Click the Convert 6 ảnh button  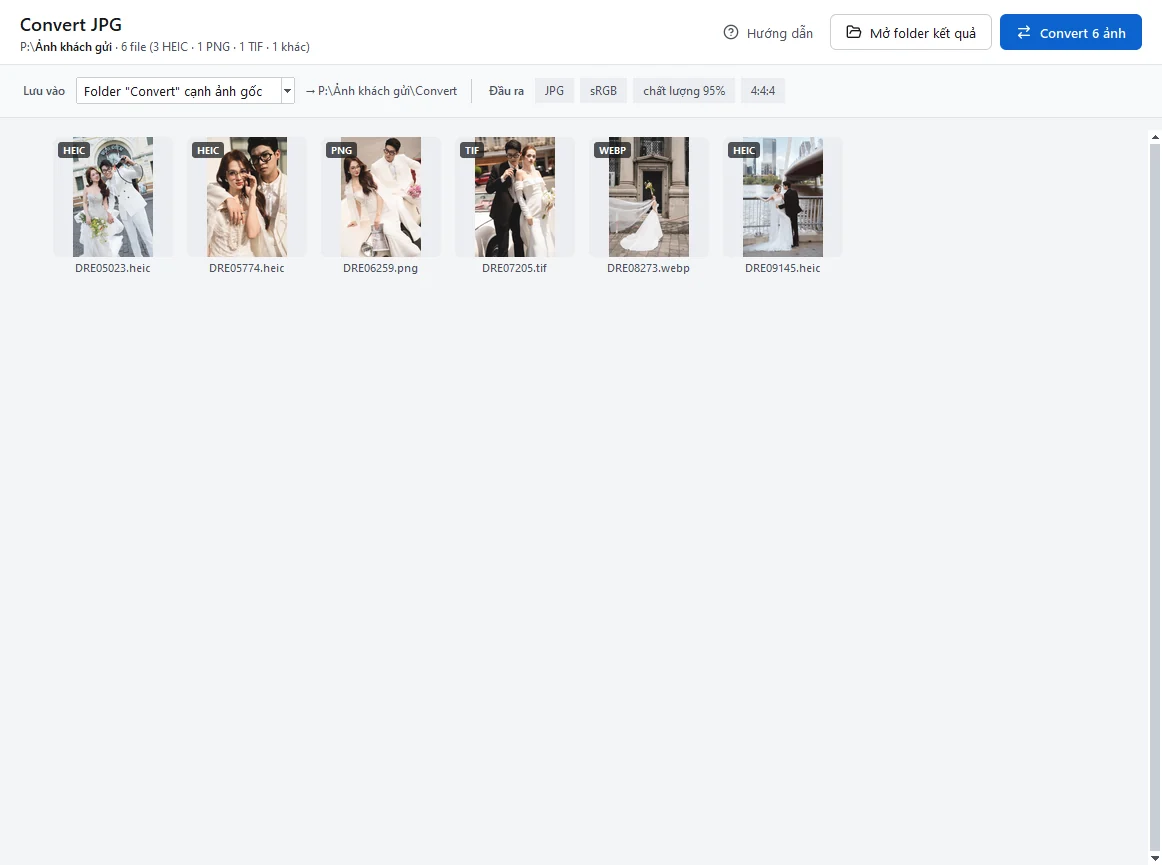[x=1070, y=33]
